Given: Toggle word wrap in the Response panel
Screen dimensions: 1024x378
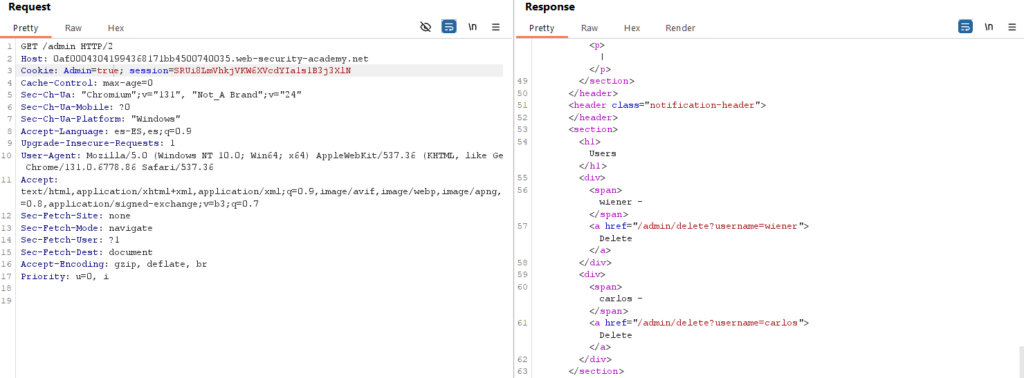Looking at the screenshot, I should coord(965,27).
